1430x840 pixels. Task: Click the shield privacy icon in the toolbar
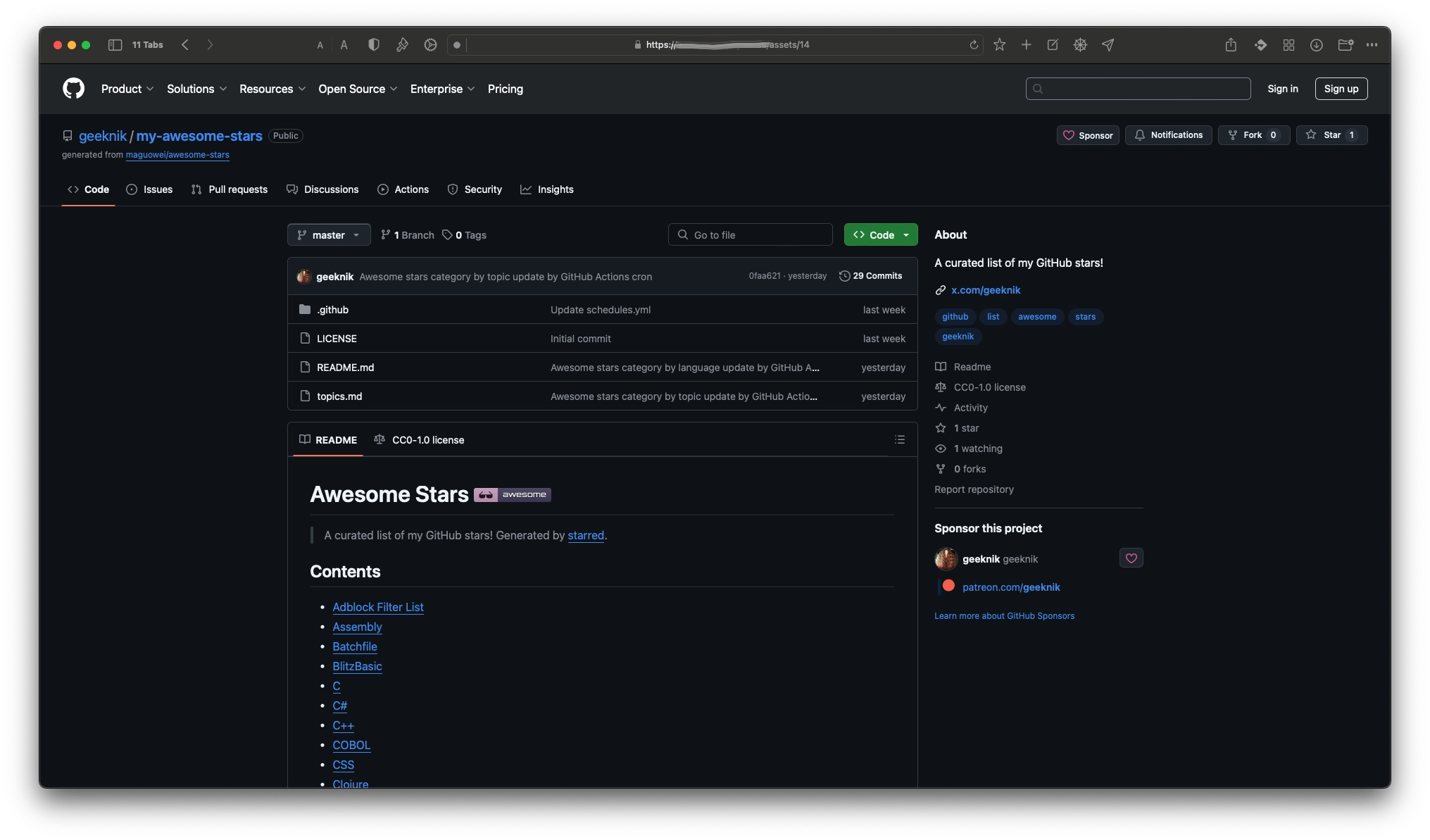(x=374, y=44)
